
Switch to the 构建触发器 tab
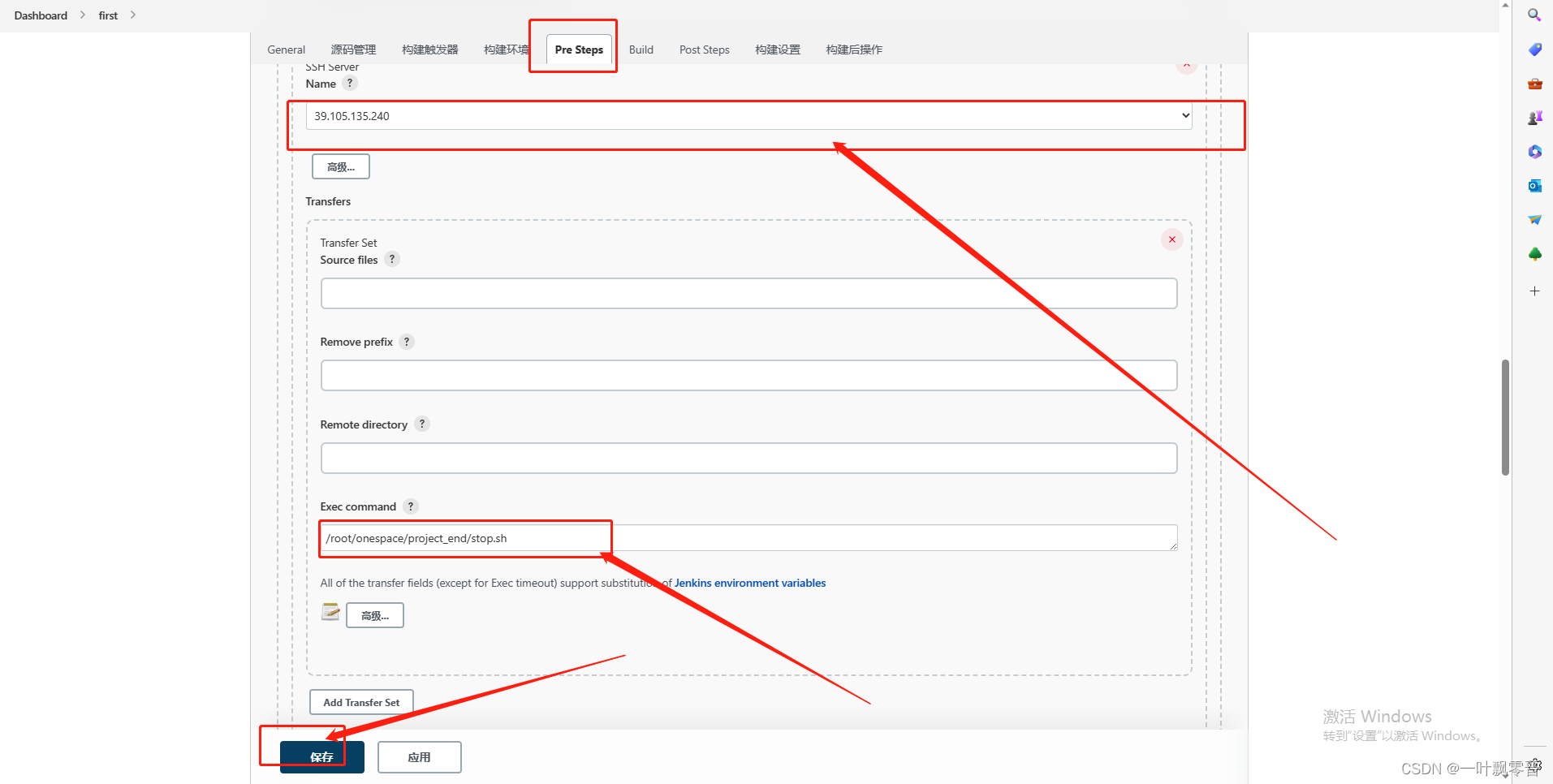point(429,50)
